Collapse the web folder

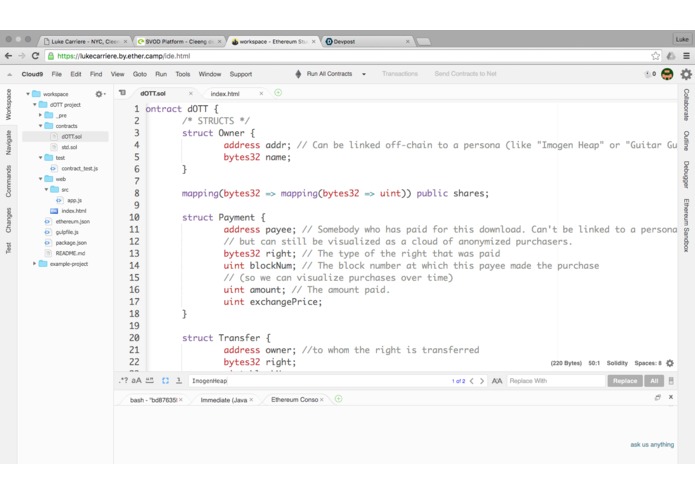click(x=40, y=179)
